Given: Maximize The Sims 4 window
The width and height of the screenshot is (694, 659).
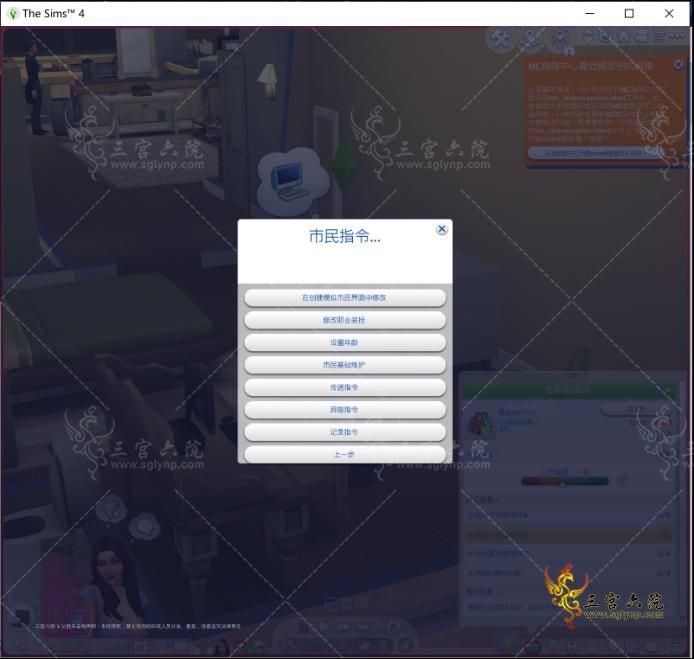Looking at the screenshot, I should click(x=629, y=14).
